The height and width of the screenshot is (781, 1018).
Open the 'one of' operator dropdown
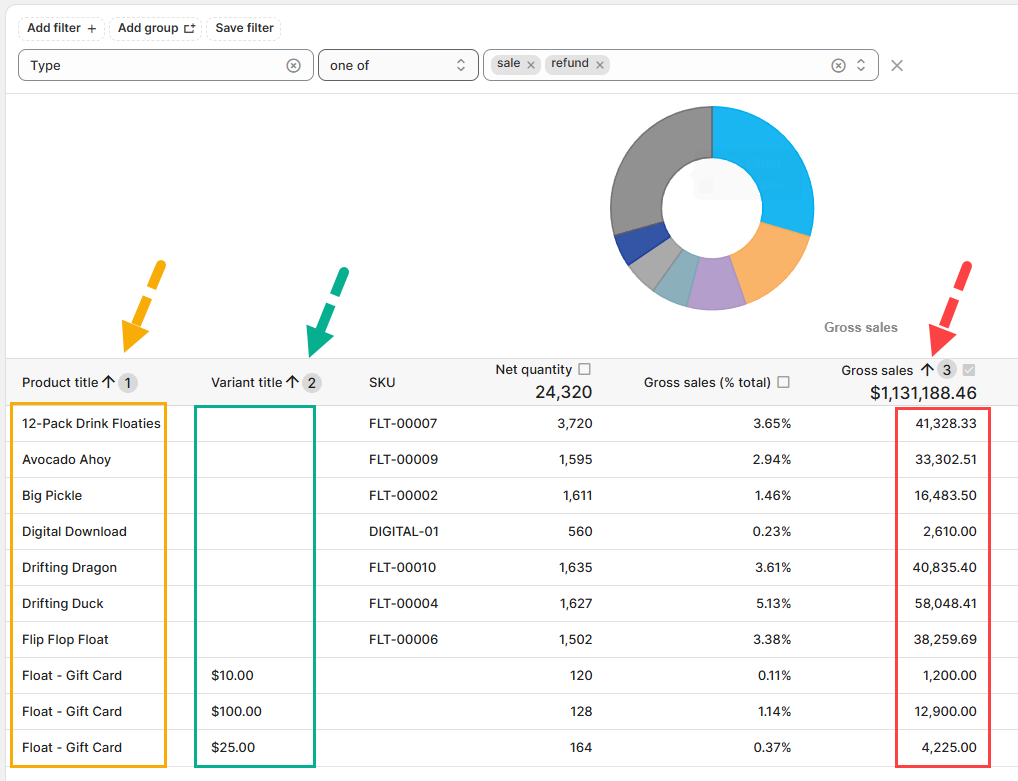(397, 65)
